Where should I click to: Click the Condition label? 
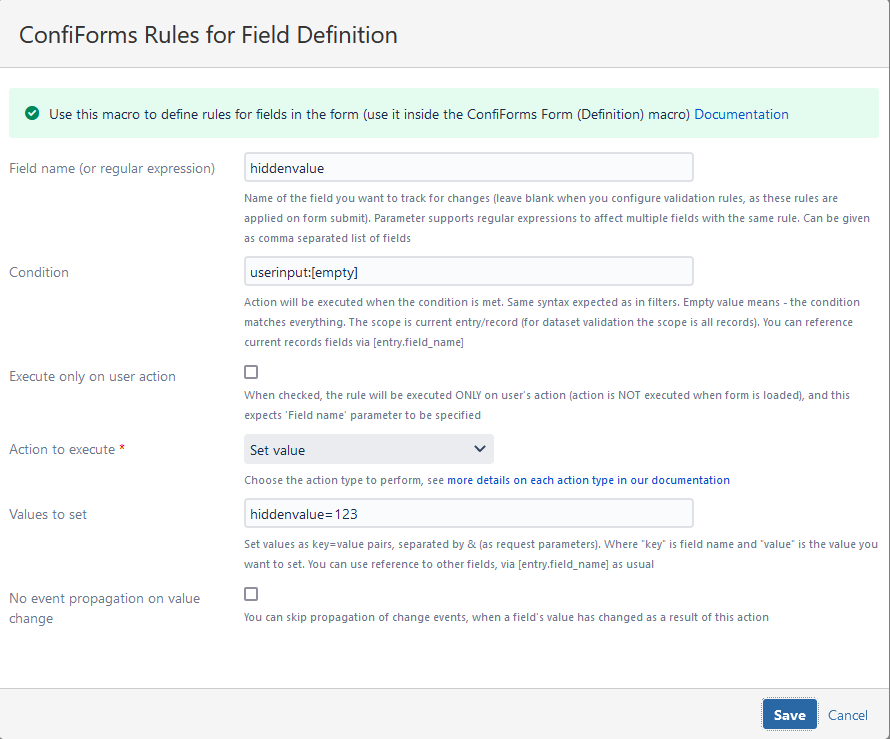[x=39, y=272]
